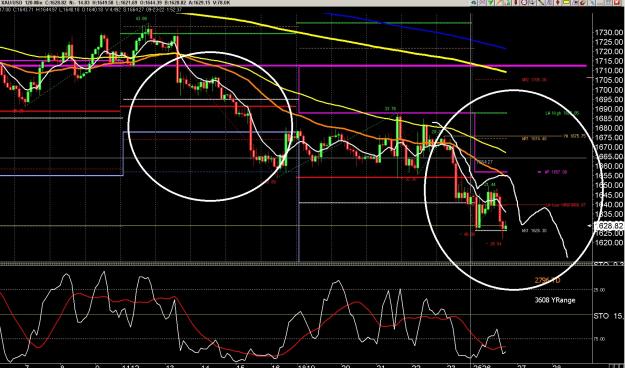
Task: Click the 1670.00 price axis label
Action: 608,147
